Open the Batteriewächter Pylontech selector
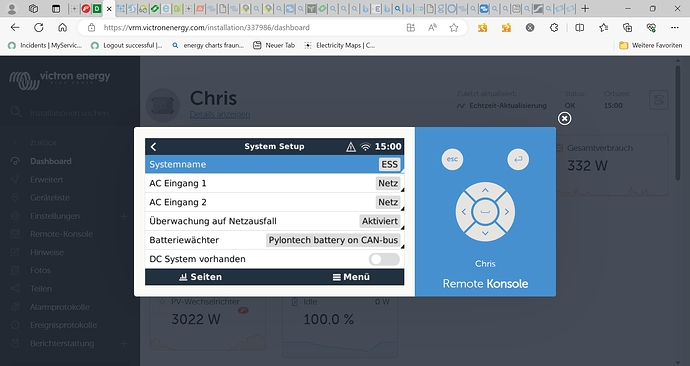The width and height of the screenshot is (690, 366). [x=333, y=240]
